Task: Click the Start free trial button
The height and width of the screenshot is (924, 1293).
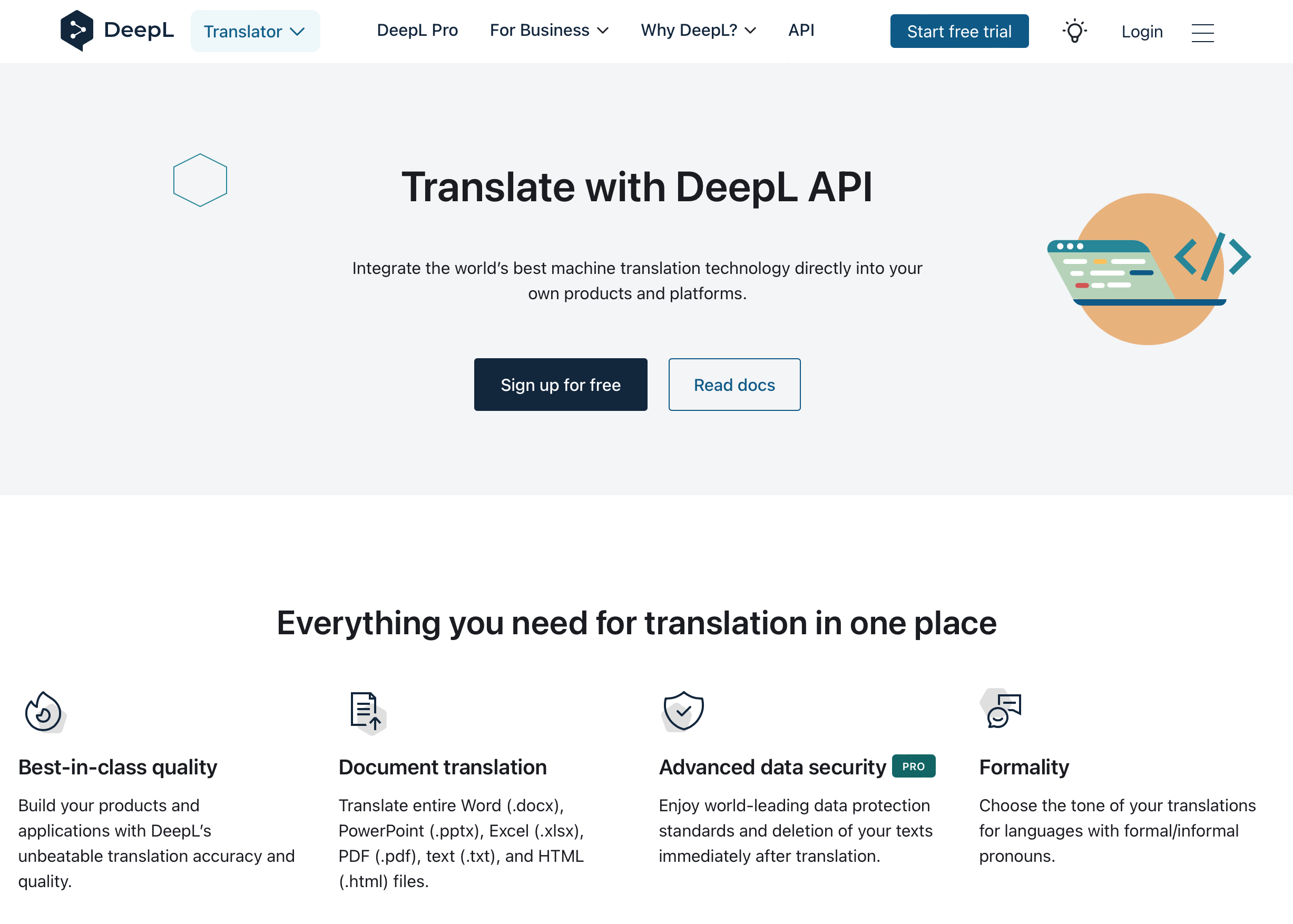Action: point(959,31)
